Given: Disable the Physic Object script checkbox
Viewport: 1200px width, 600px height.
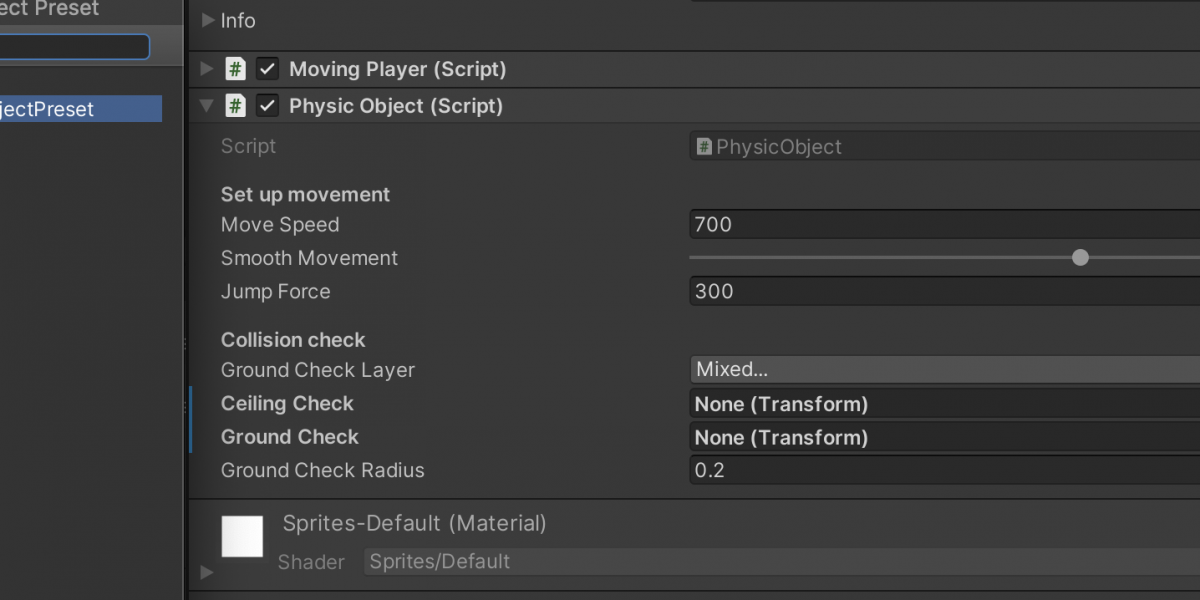Looking at the screenshot, I should (267, 106).
